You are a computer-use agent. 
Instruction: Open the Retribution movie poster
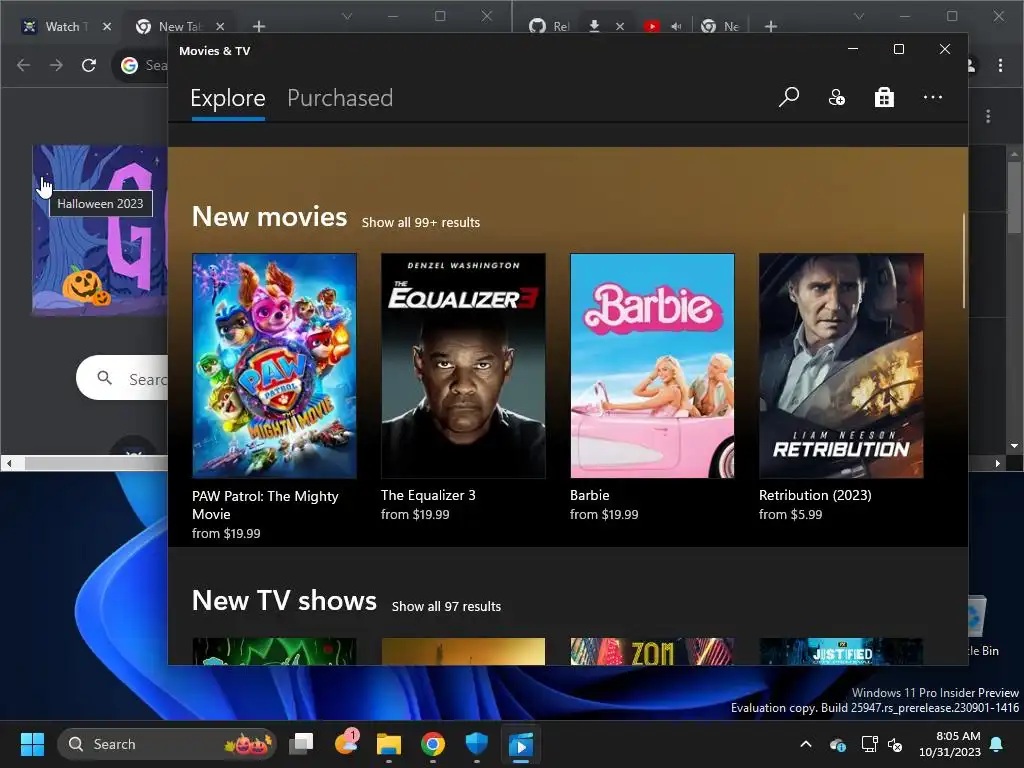[841, 366]
